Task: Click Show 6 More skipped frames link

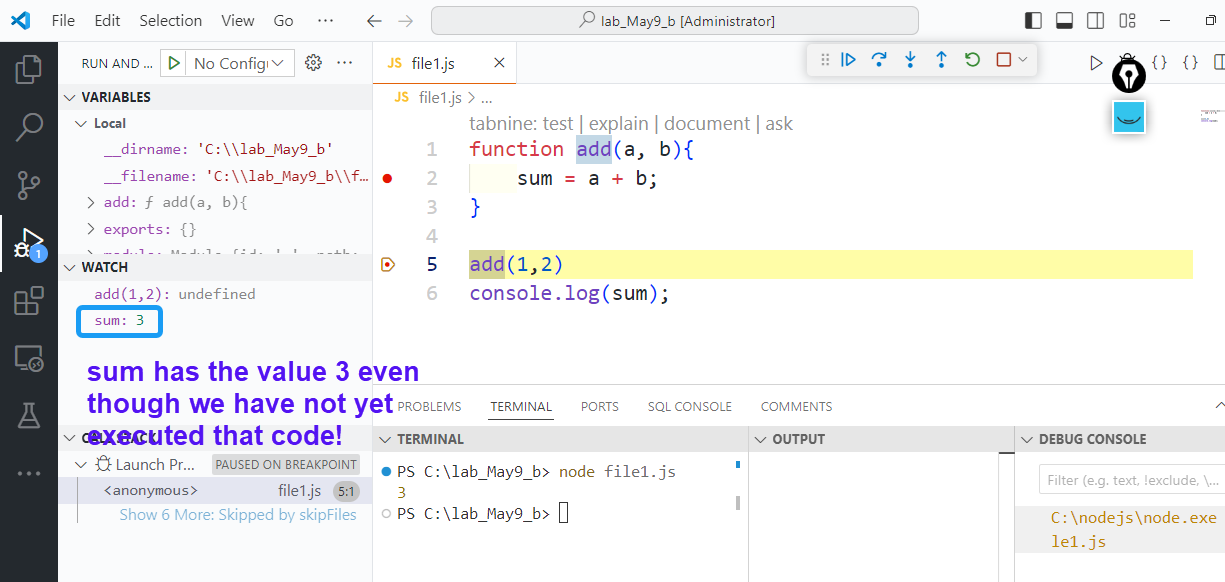Action: 237,515
